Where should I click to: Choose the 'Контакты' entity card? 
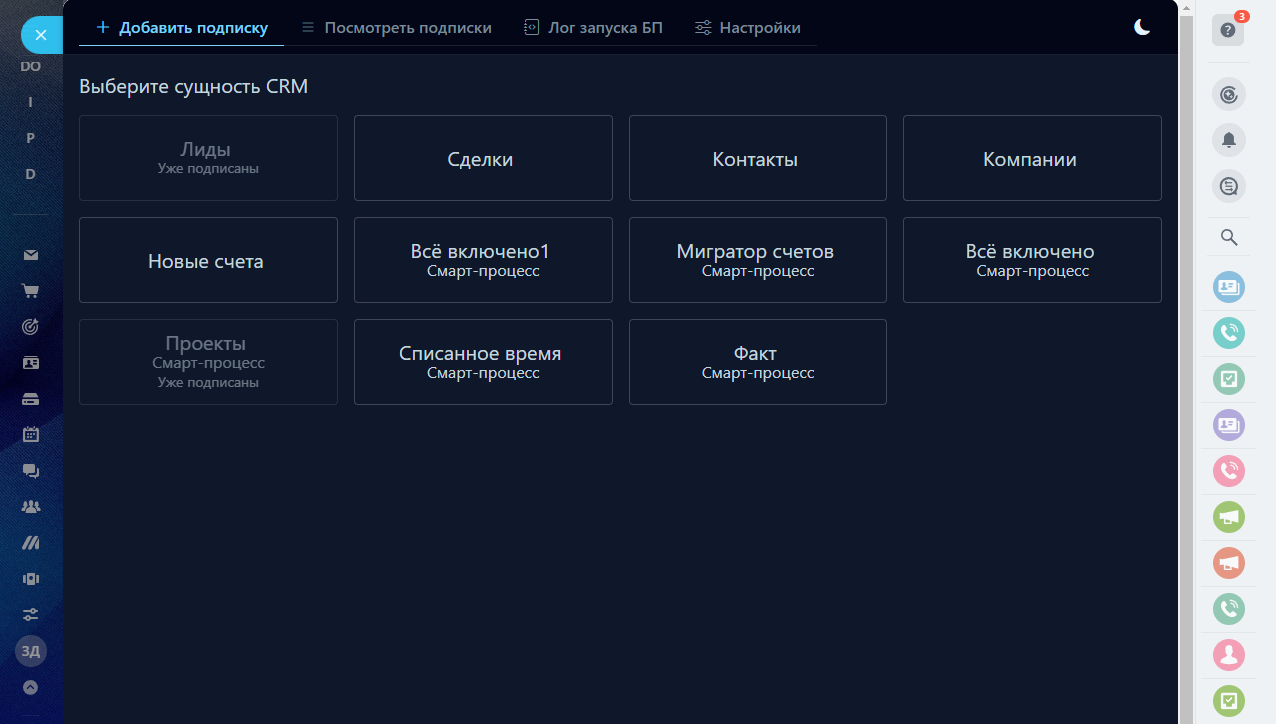click(x=757, y=158)
